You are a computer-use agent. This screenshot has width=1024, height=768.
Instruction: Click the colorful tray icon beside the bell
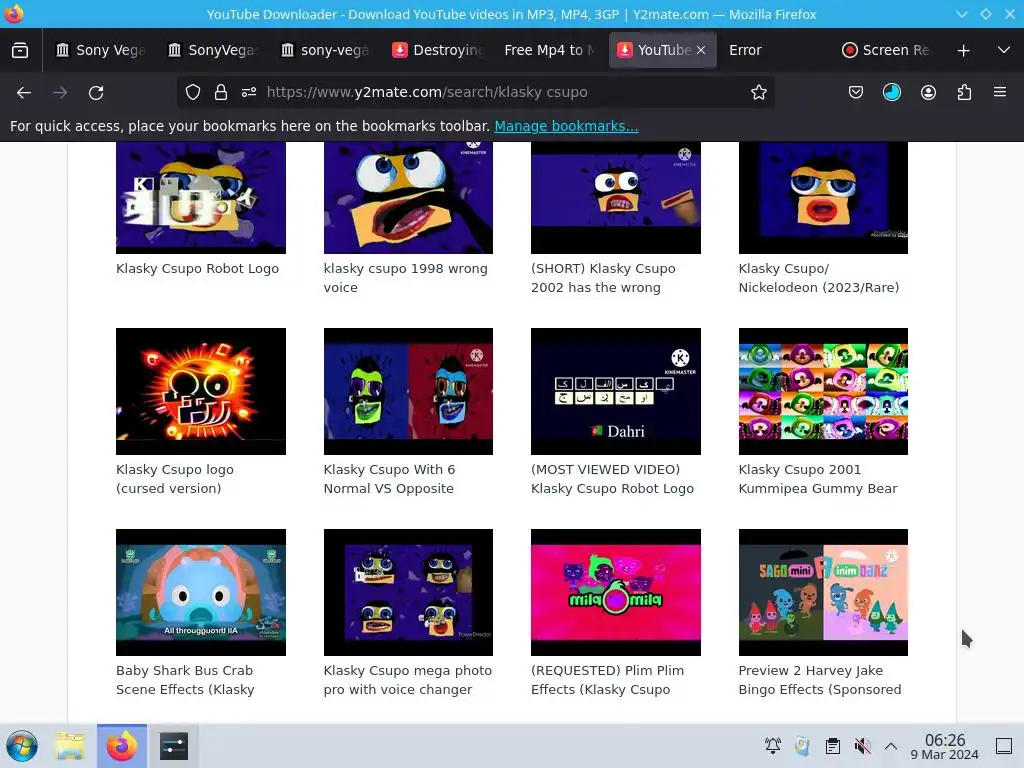pyautogui.click(x=802, y=745)
